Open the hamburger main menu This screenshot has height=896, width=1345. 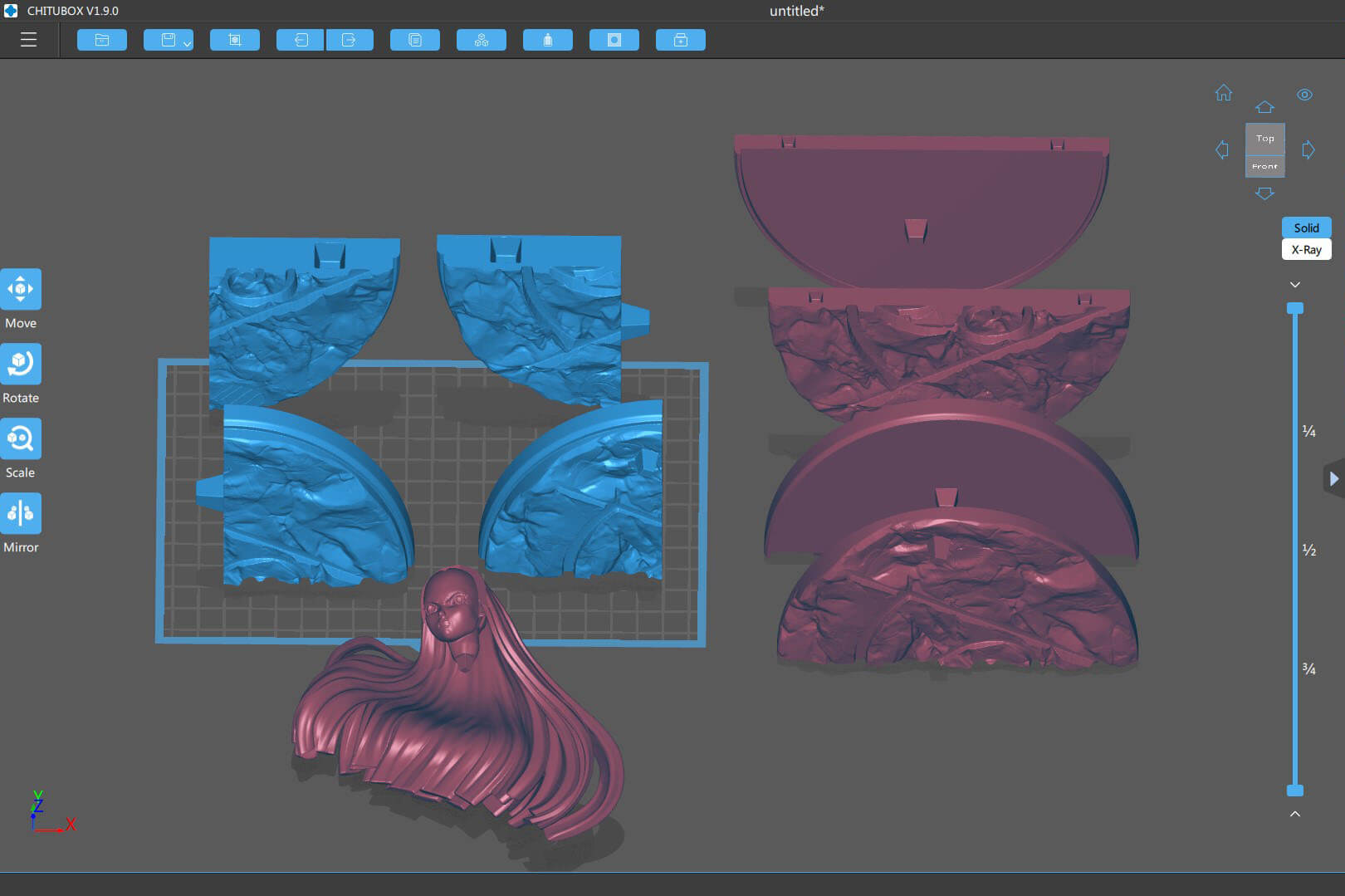[x=28, y=40]
